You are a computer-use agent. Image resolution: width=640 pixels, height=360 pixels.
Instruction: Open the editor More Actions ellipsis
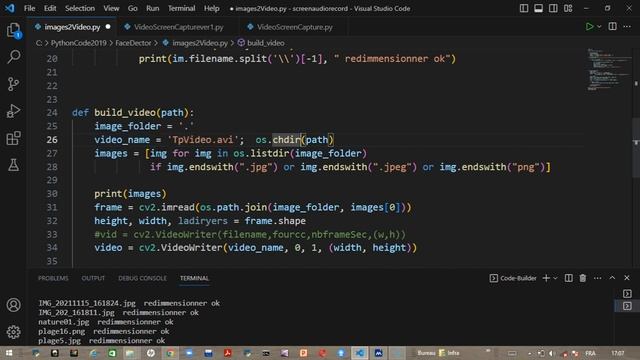(627, 27)
